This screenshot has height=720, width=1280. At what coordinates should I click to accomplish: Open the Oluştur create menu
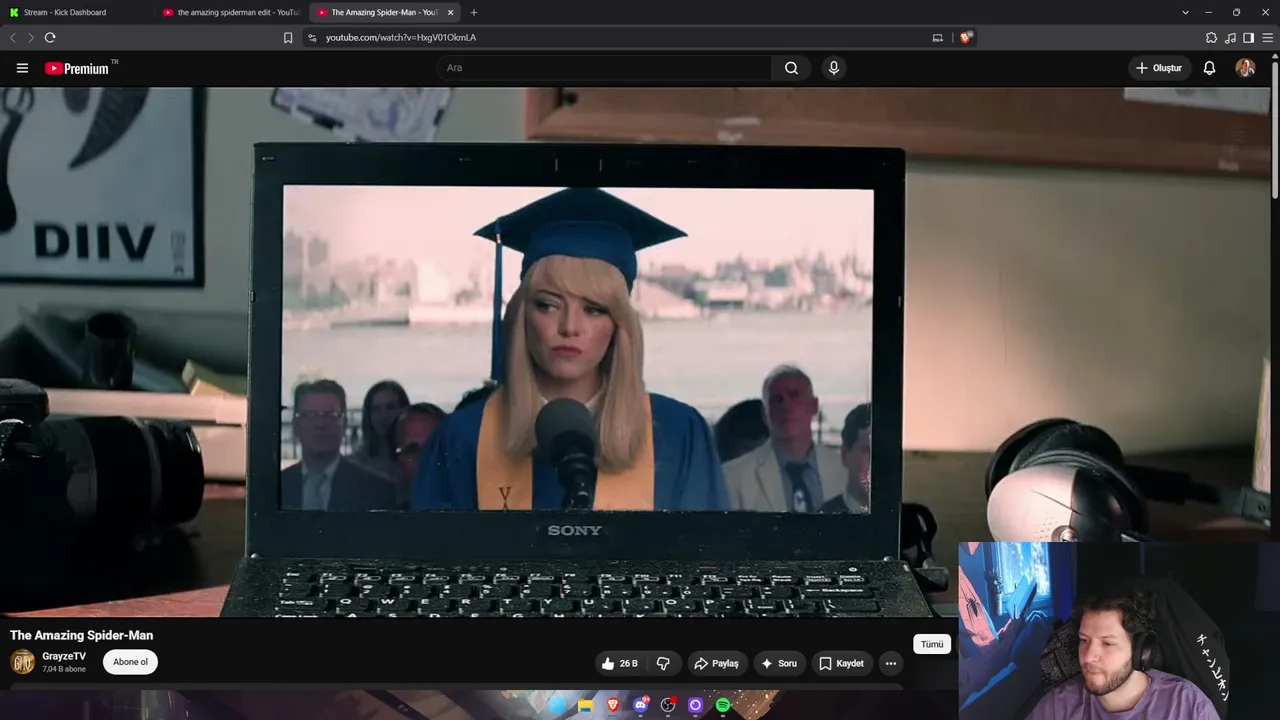click(x=1159, y=68)
